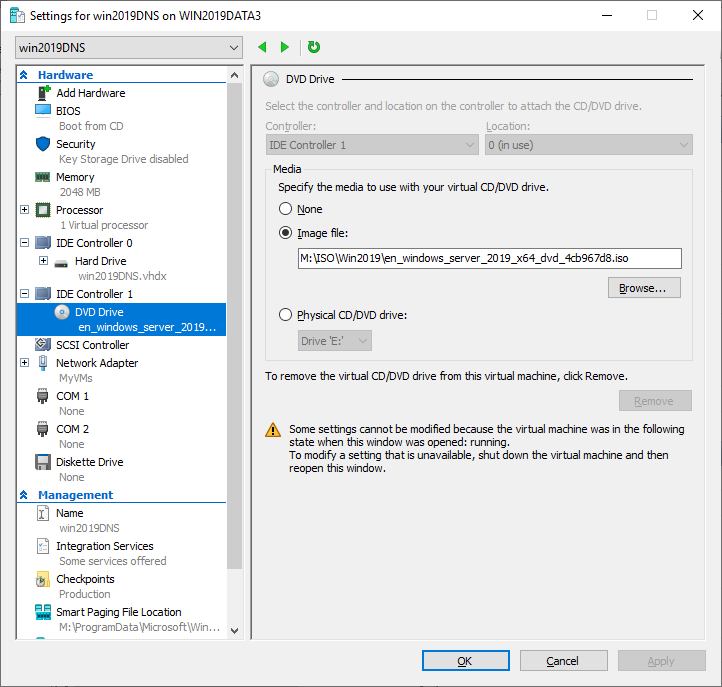Click the green back navigation arrow
Screen dimensions: 722x687
tap(262, 47)
